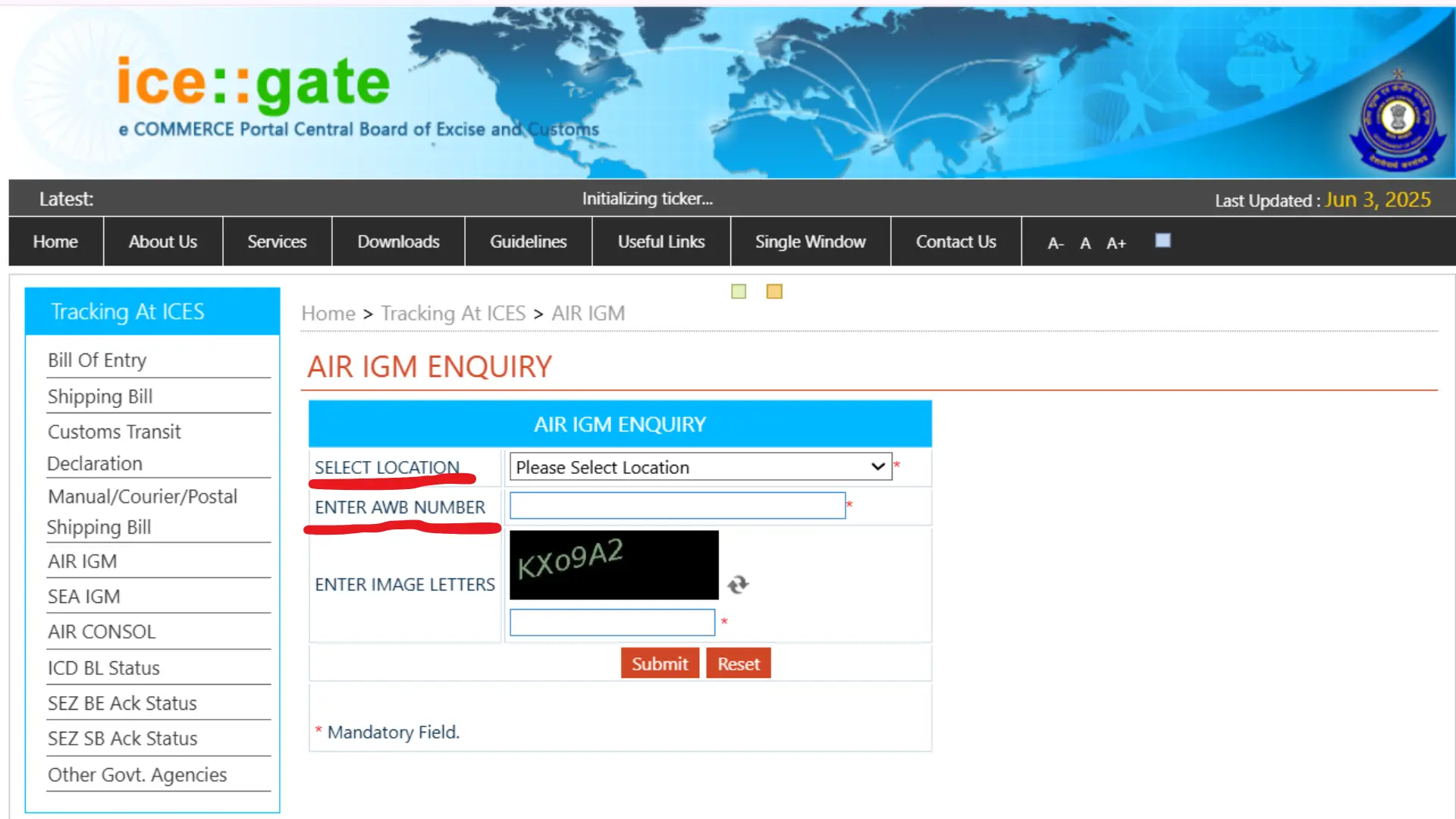
Task: Decrease font size with A-
Action: point(1056,243)
